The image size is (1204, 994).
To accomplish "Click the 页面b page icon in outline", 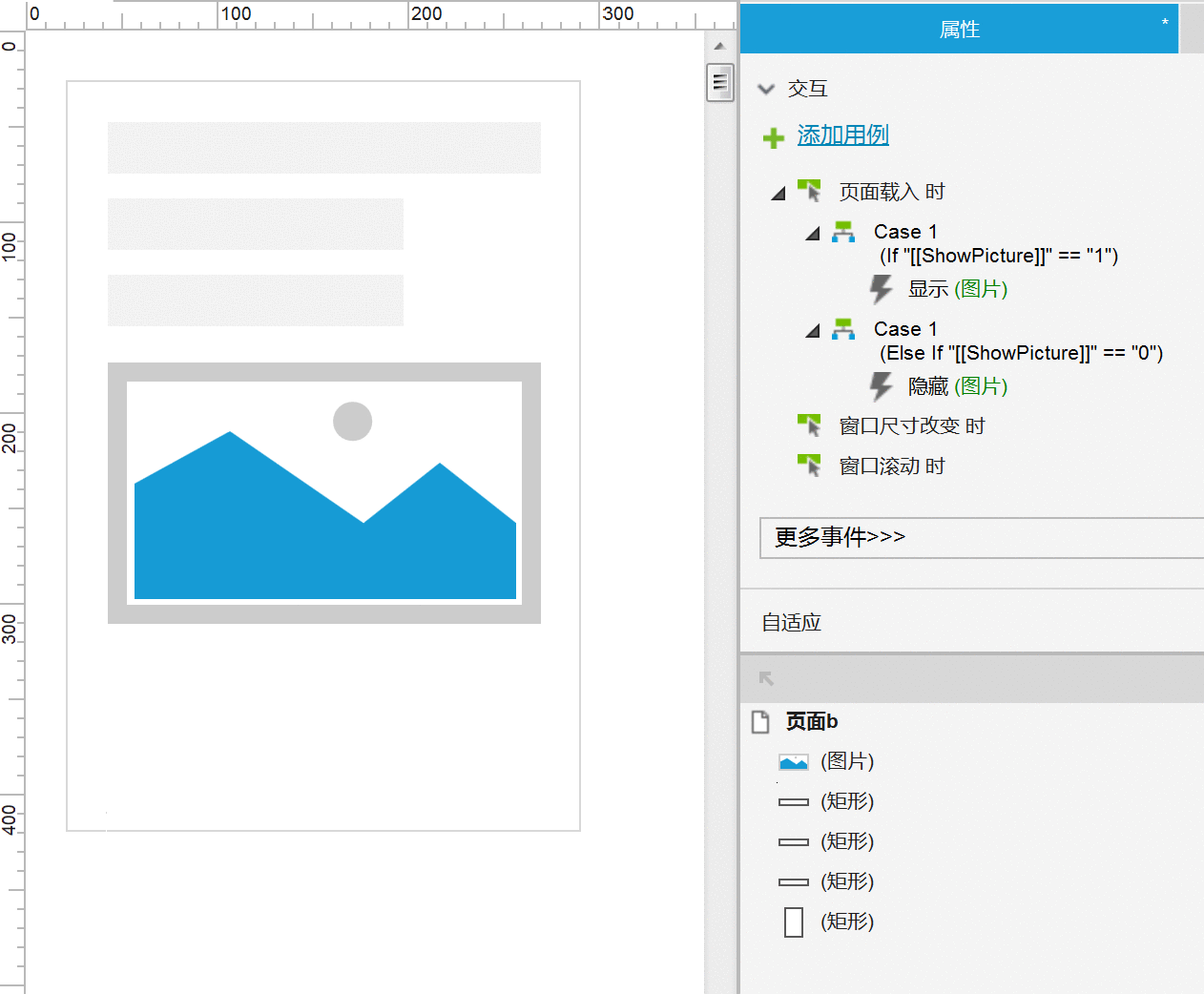I will pyautogui.click(x=760, y=722).
